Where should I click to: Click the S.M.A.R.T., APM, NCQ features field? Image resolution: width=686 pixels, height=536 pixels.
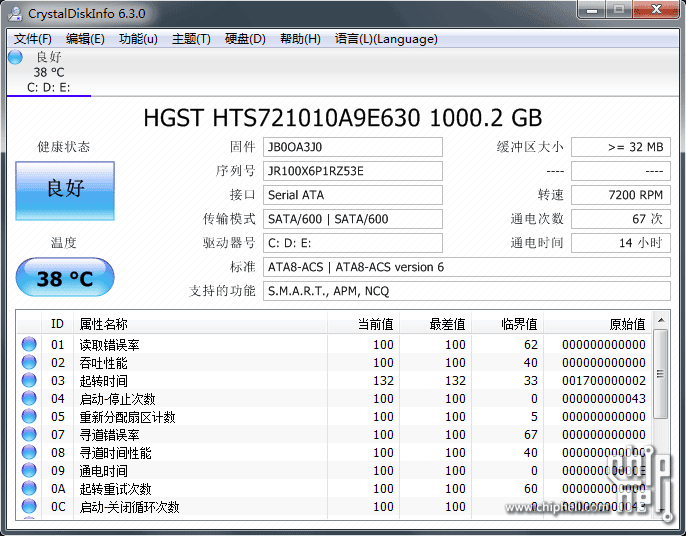466,291
